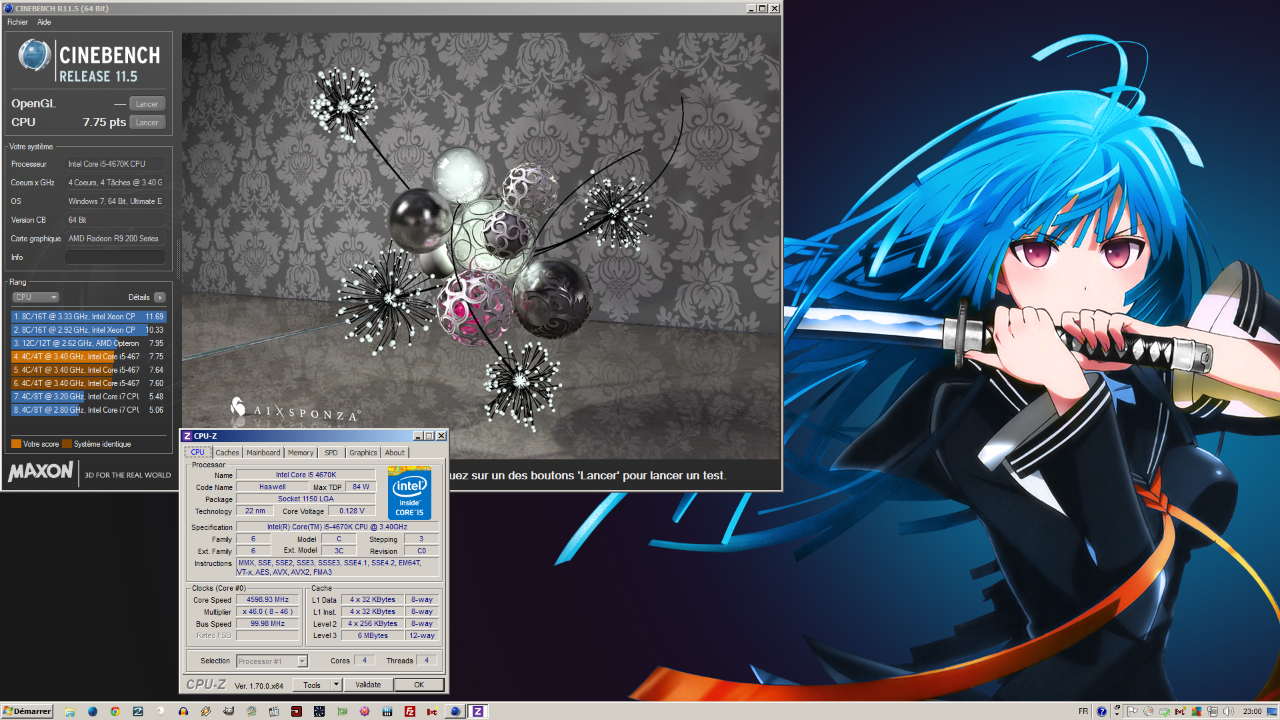The width and height of the screenshot is (1280, 720).
Task: Open the volume speaker tray icon
Action: click(1228, 711)
